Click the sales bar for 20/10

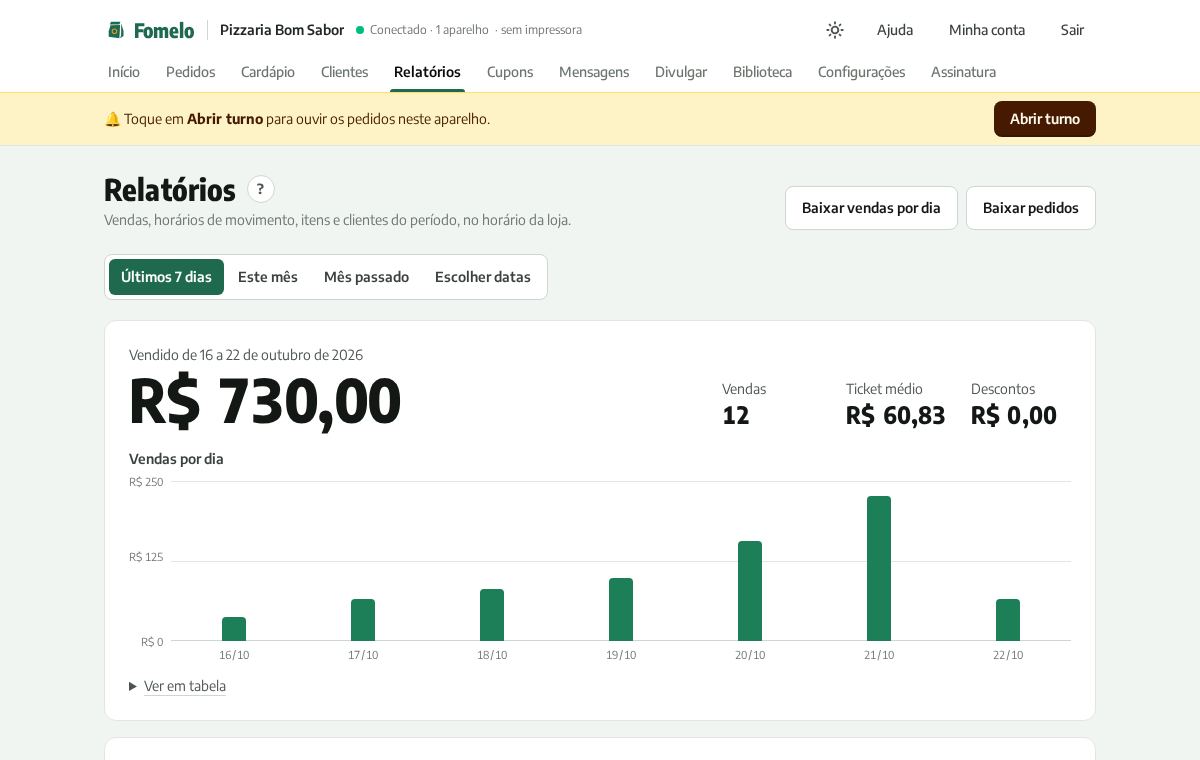pos(750,591)
